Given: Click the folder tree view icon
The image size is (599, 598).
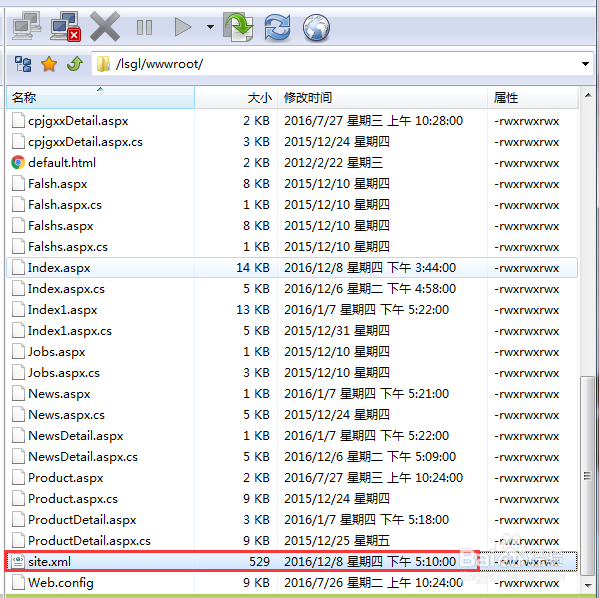Looking at the screenshot, I should click(x=23, y=64).
